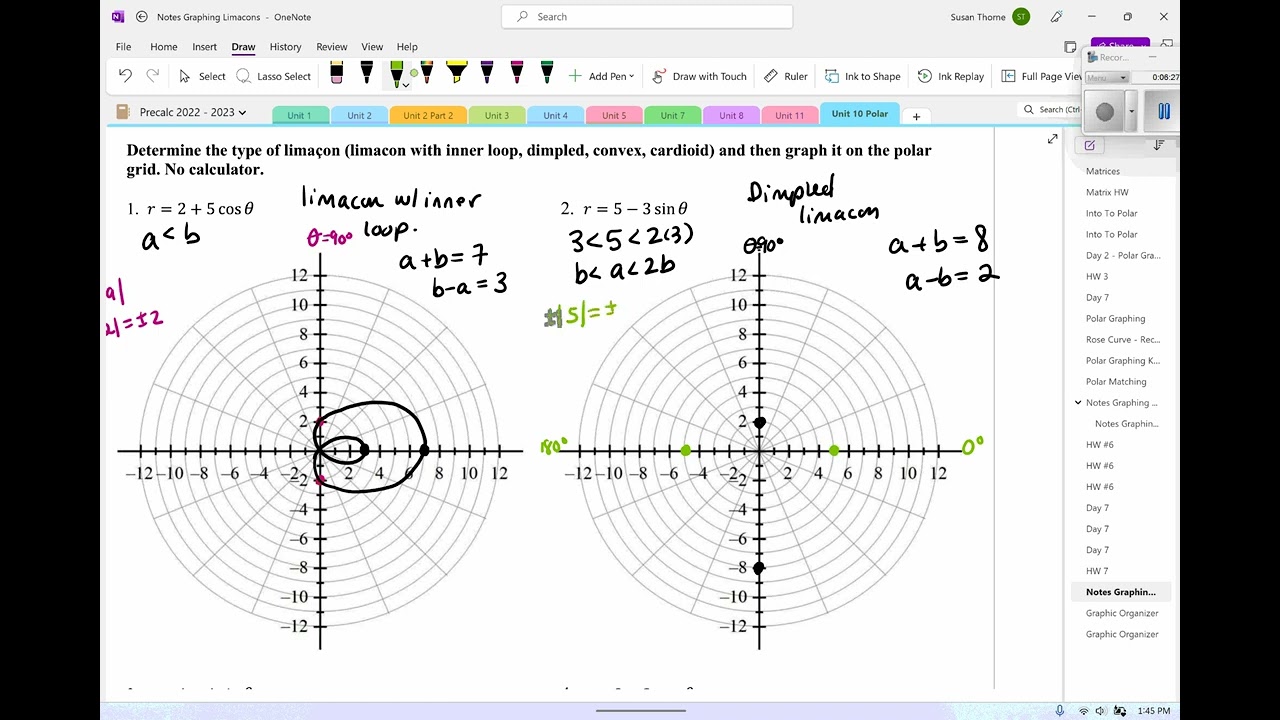Image resolution: width=1280 pixels, height=720 pixels.
Task: Select the magenta pink pen
Action: pyautogui.click(x=517, y=73)
